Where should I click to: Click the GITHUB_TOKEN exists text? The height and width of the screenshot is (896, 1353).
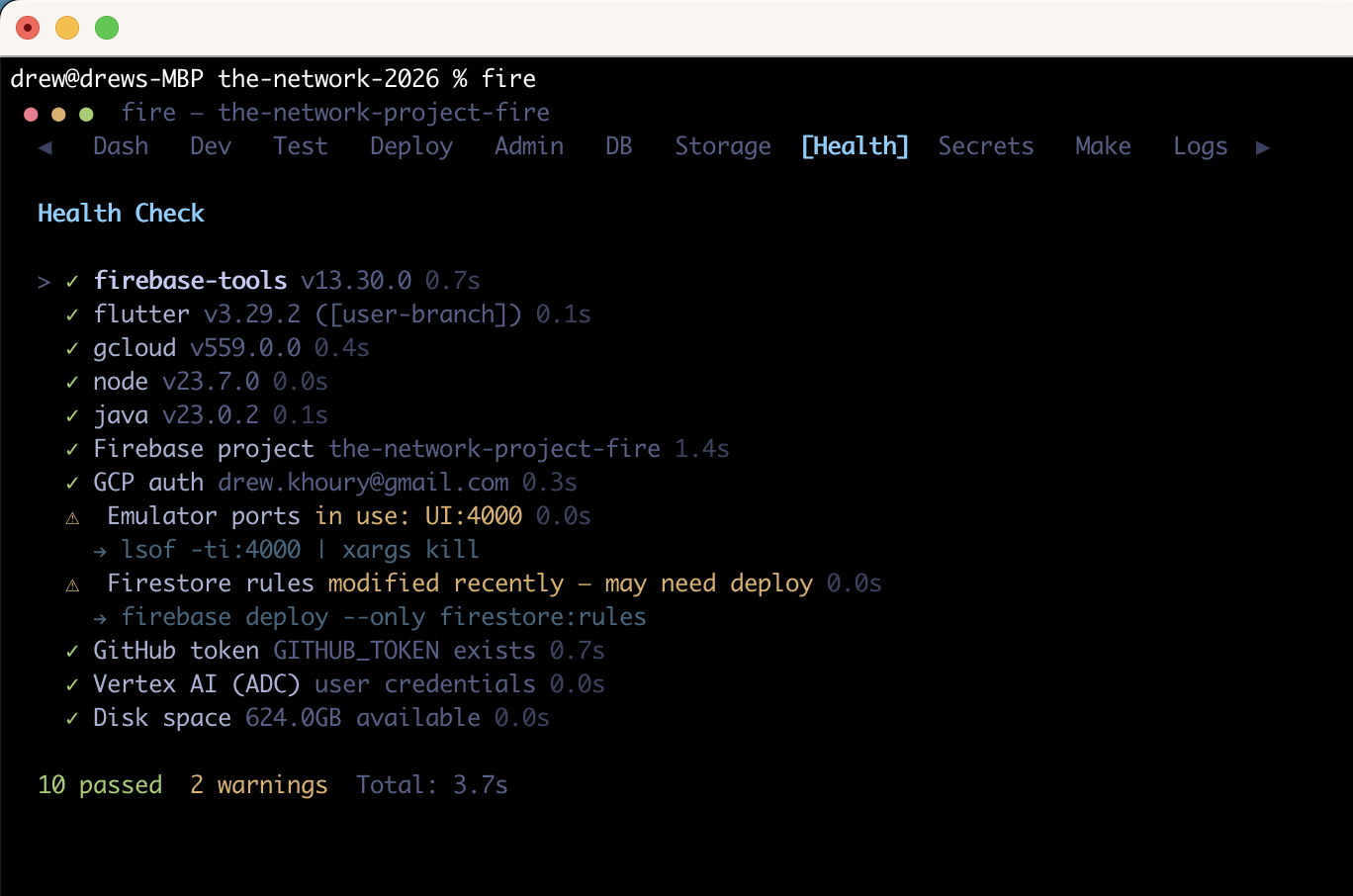pyautogui.click(x=405, y=651)
